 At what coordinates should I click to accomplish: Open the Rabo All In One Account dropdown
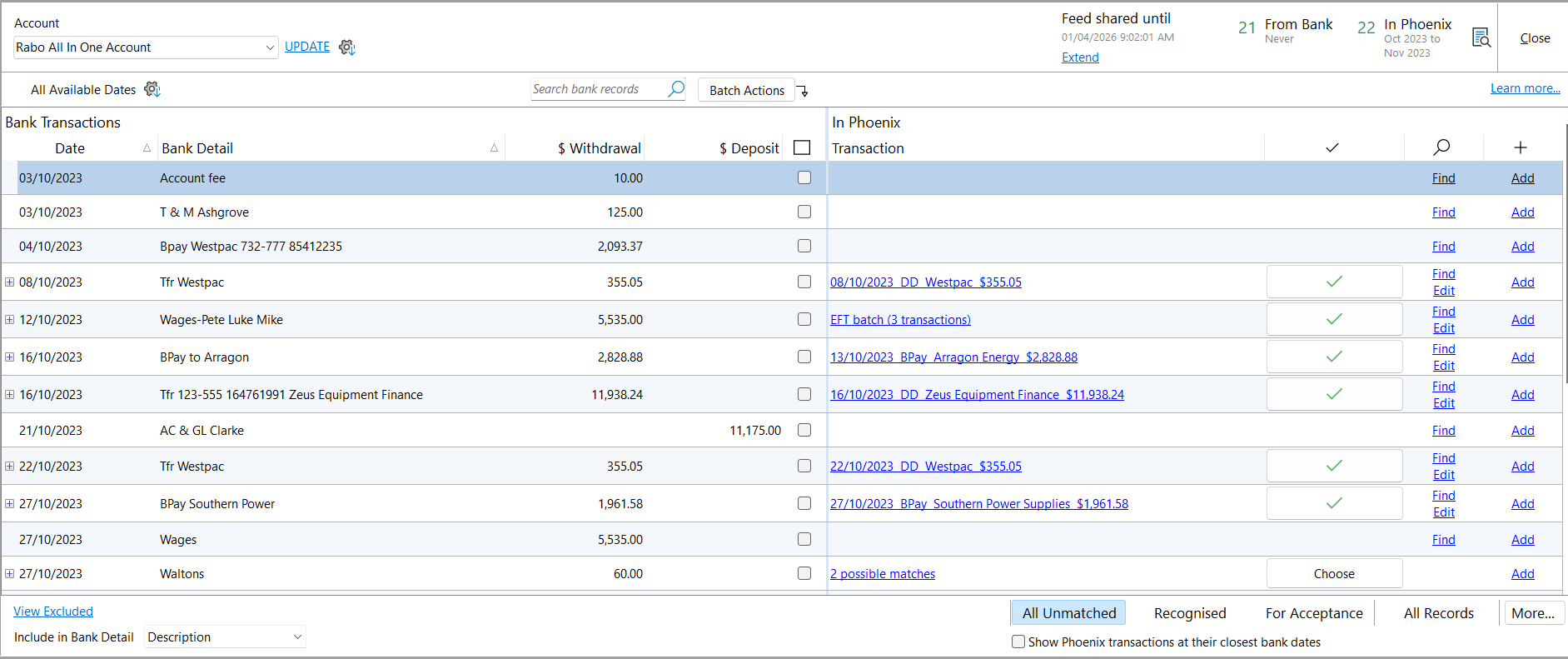[146, 47]
